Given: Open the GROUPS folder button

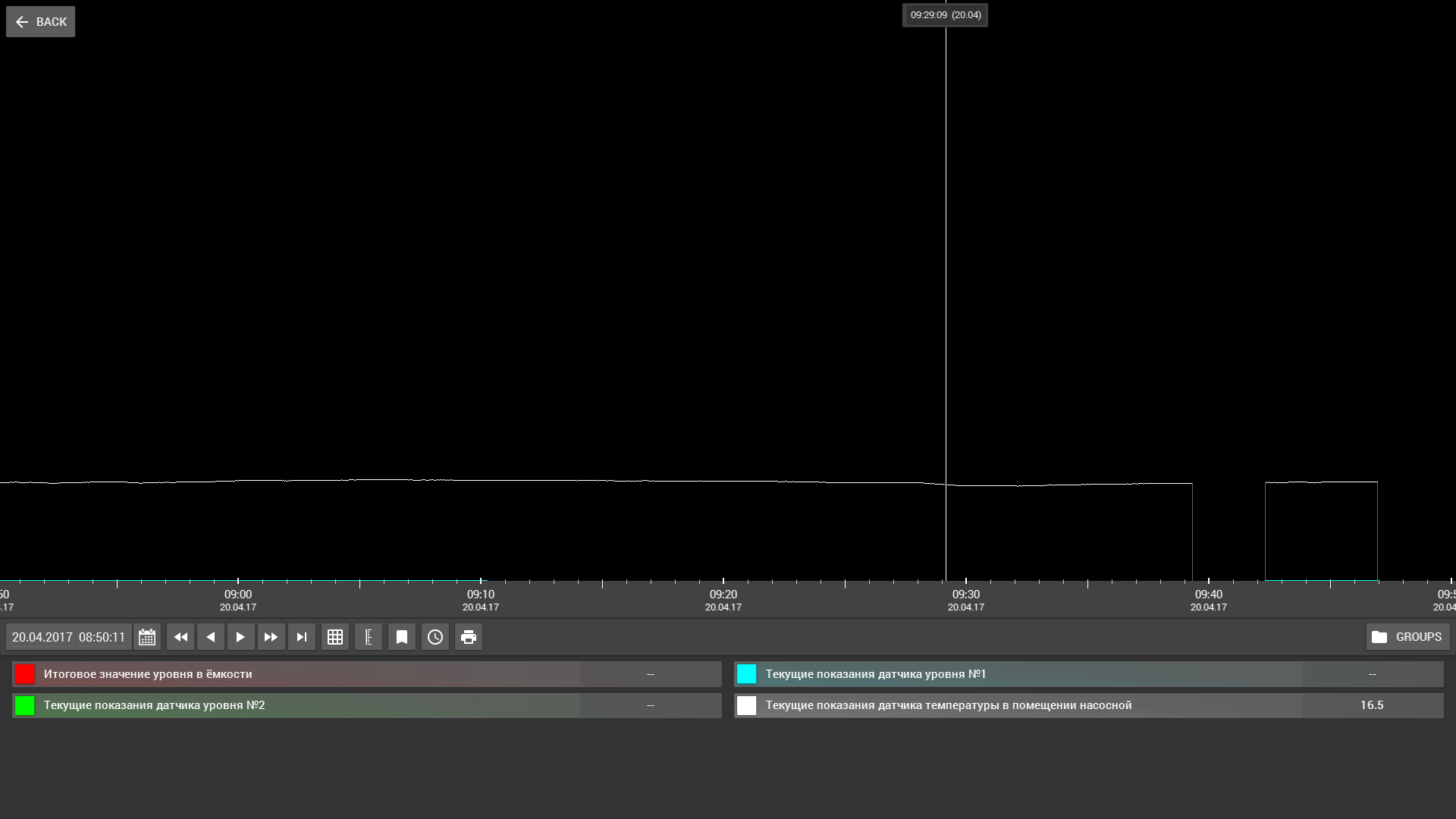Looking at the screenshot, I should 1407,637.
